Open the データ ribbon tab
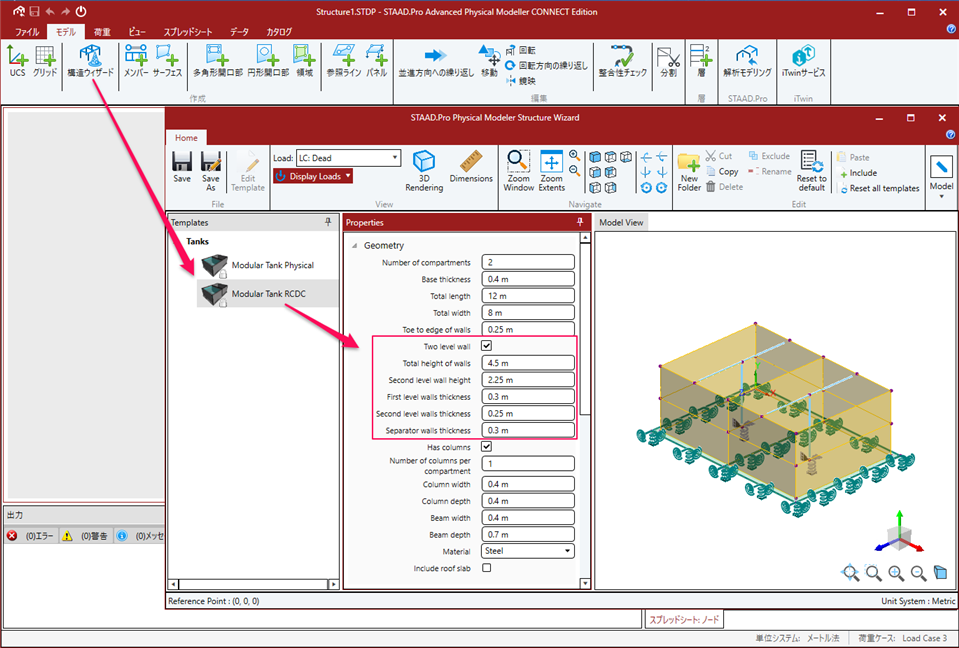 [239, 32]
